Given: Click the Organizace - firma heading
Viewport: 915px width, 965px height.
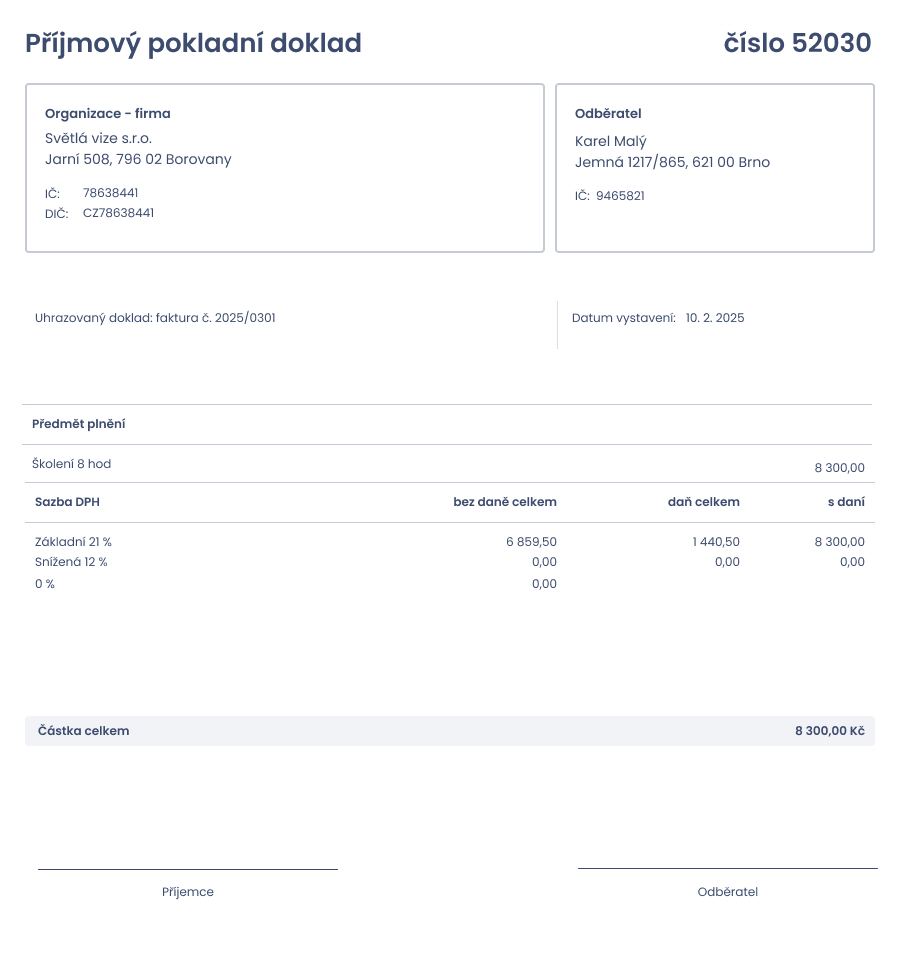Looking at the screenshot, I should click(108, 113).
